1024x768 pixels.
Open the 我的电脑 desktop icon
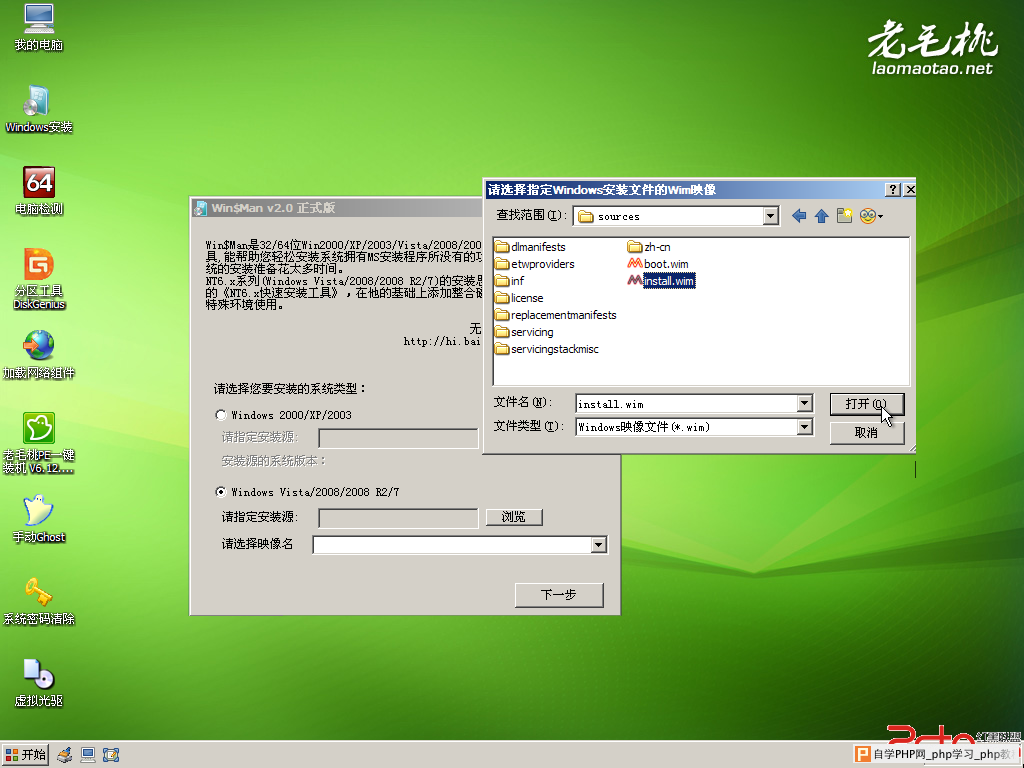(x=39, y=27)
